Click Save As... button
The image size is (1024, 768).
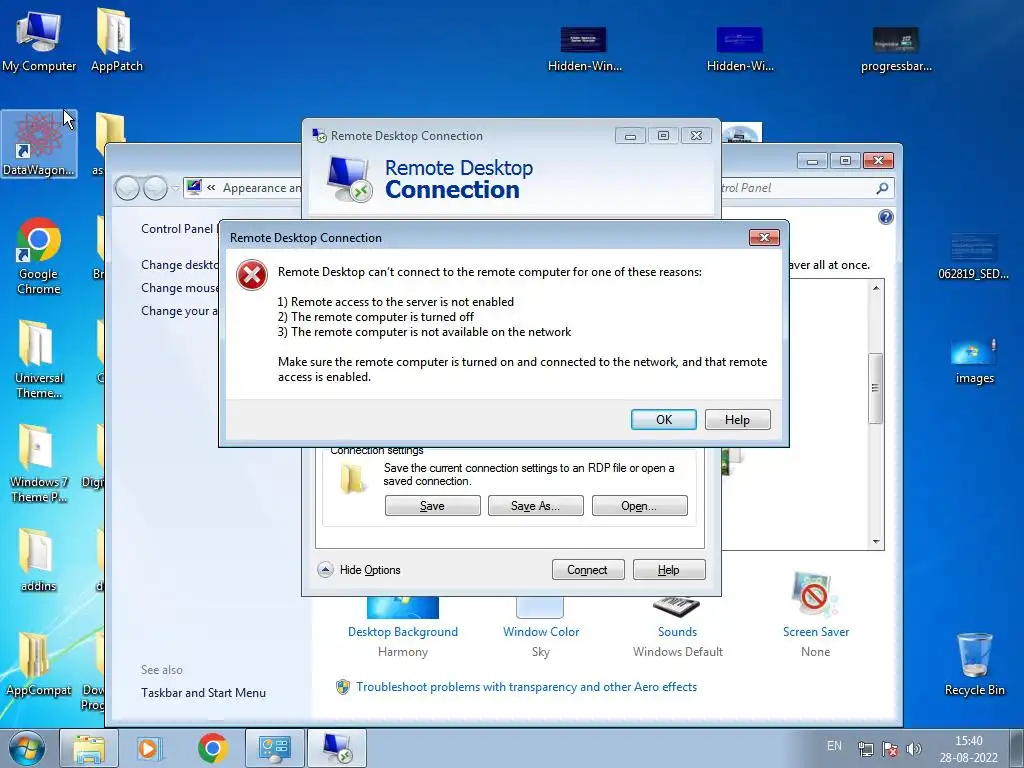pyautogui.click(x=536, y=505)
